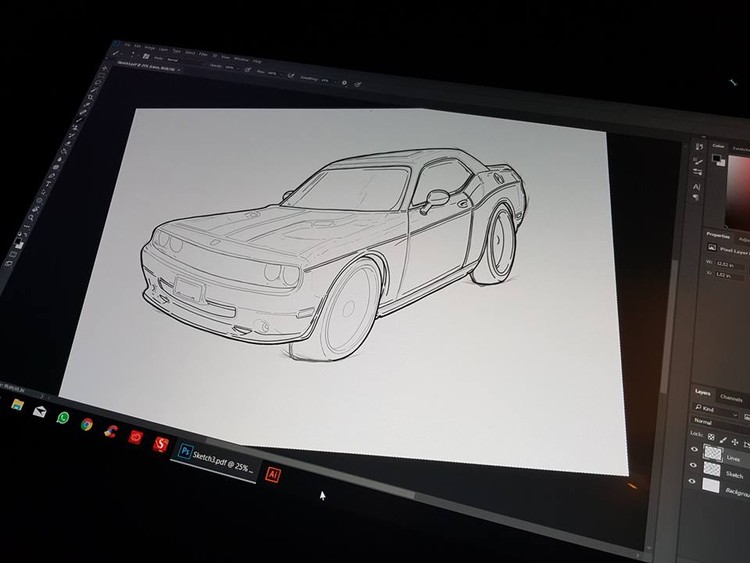Change screen mode at toolbar bottom
This screenshot has height=563, width=750.
[9, 264]
